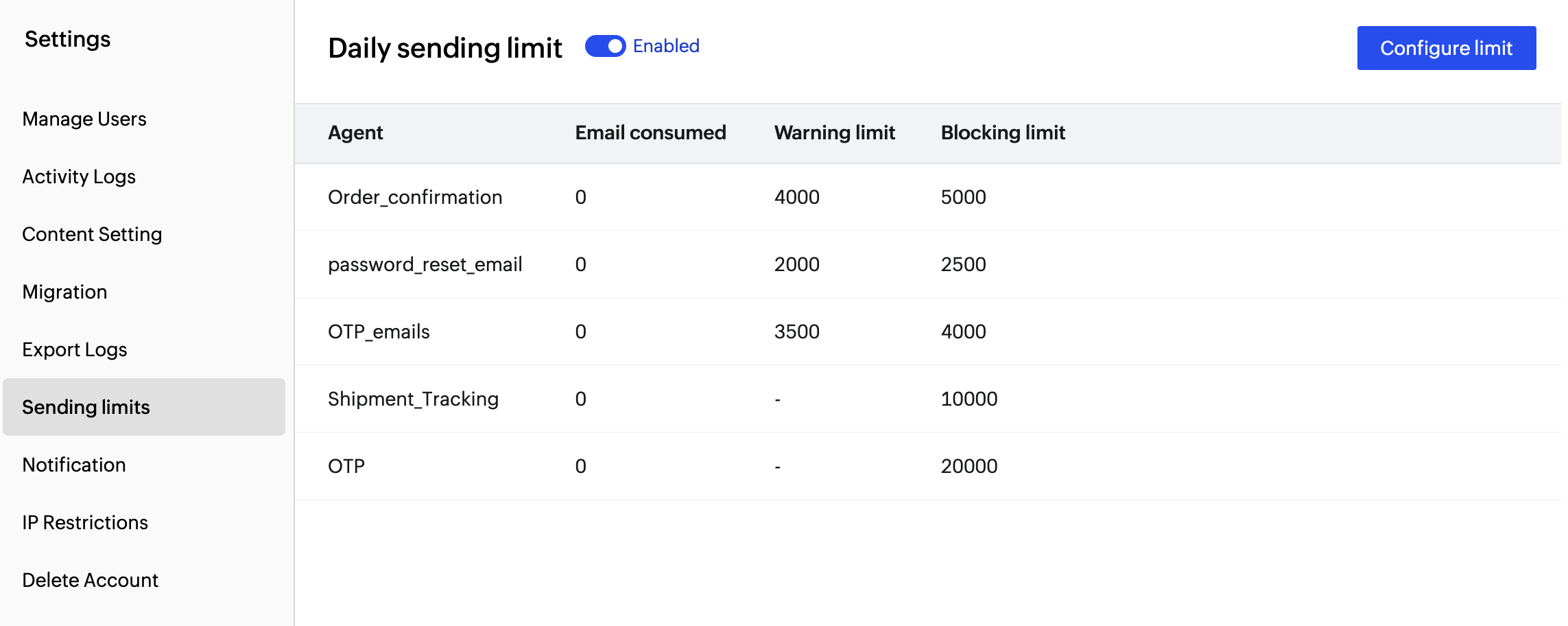The height and width of the screenshot is (626, 1568).
Task: Click the Warning limit column header
Action: [834, 133]
